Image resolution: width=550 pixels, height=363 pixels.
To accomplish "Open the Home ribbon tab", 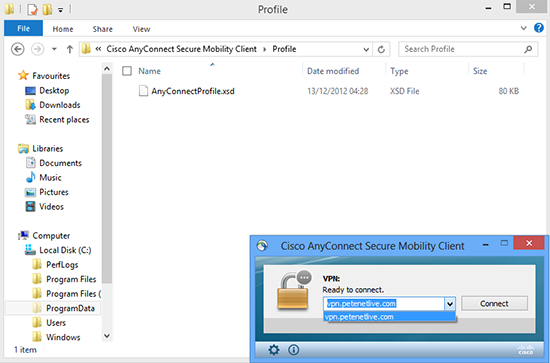I will (63, 29).
